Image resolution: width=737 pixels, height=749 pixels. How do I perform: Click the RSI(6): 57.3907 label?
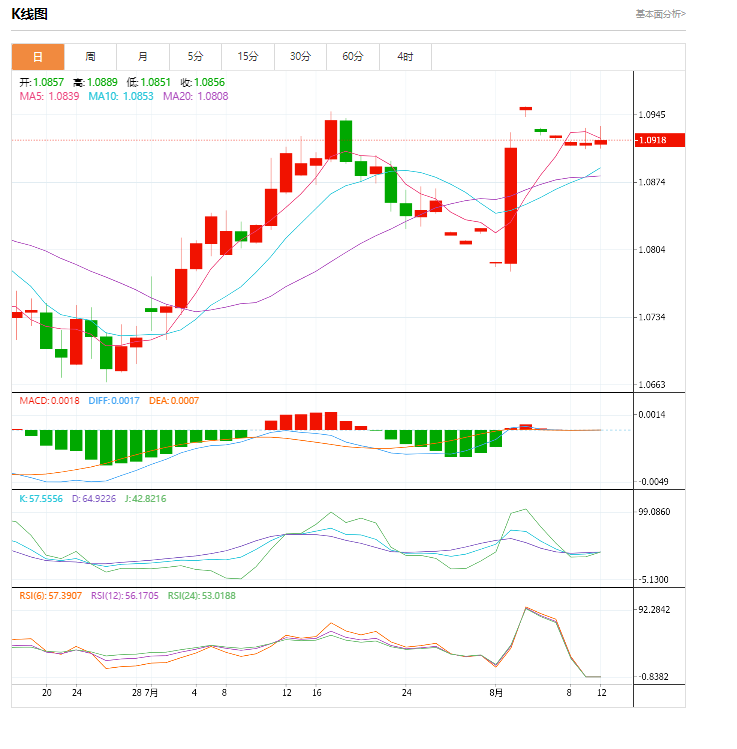click(x=50, y=596)
